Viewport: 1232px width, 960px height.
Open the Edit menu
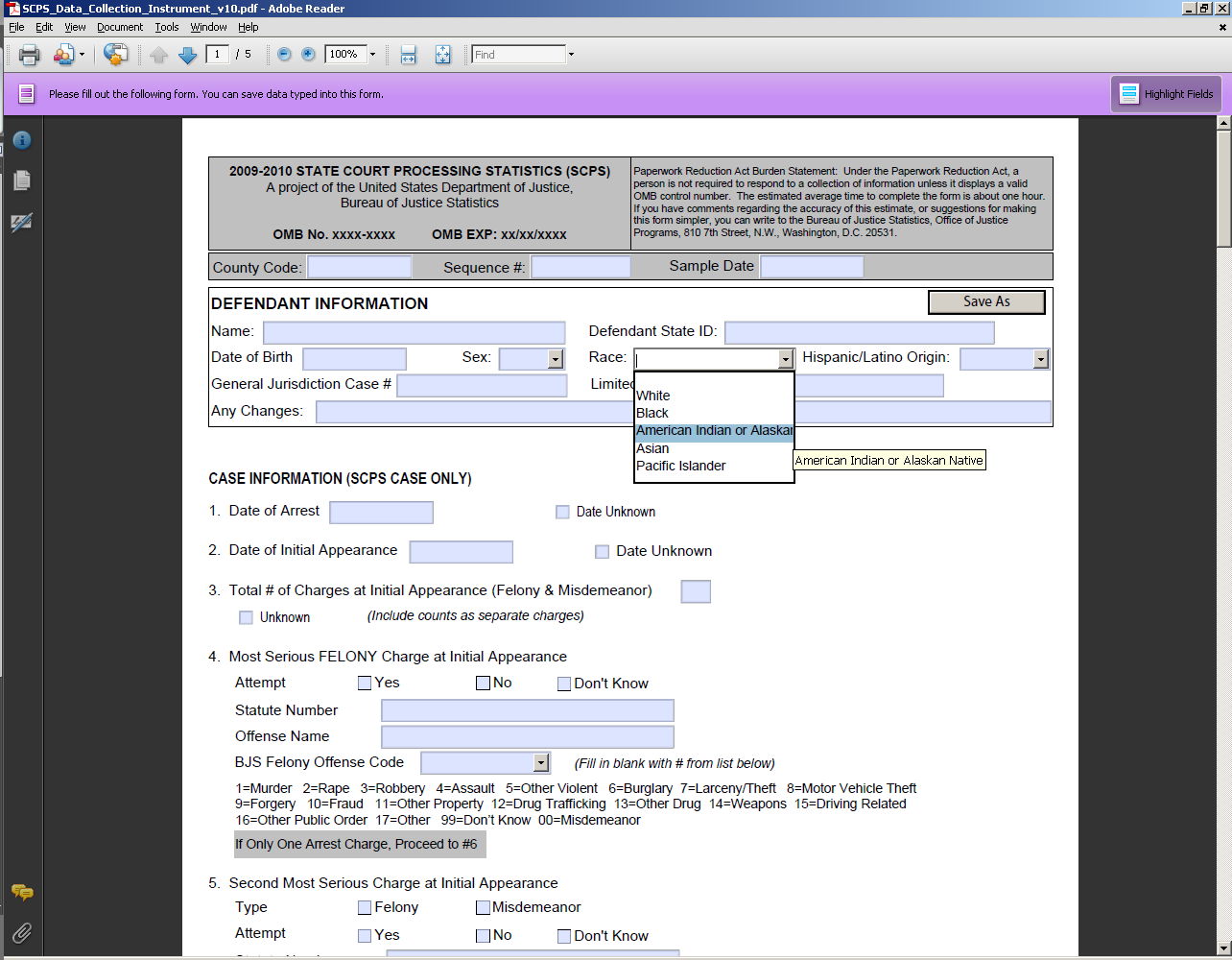[44, 27]
